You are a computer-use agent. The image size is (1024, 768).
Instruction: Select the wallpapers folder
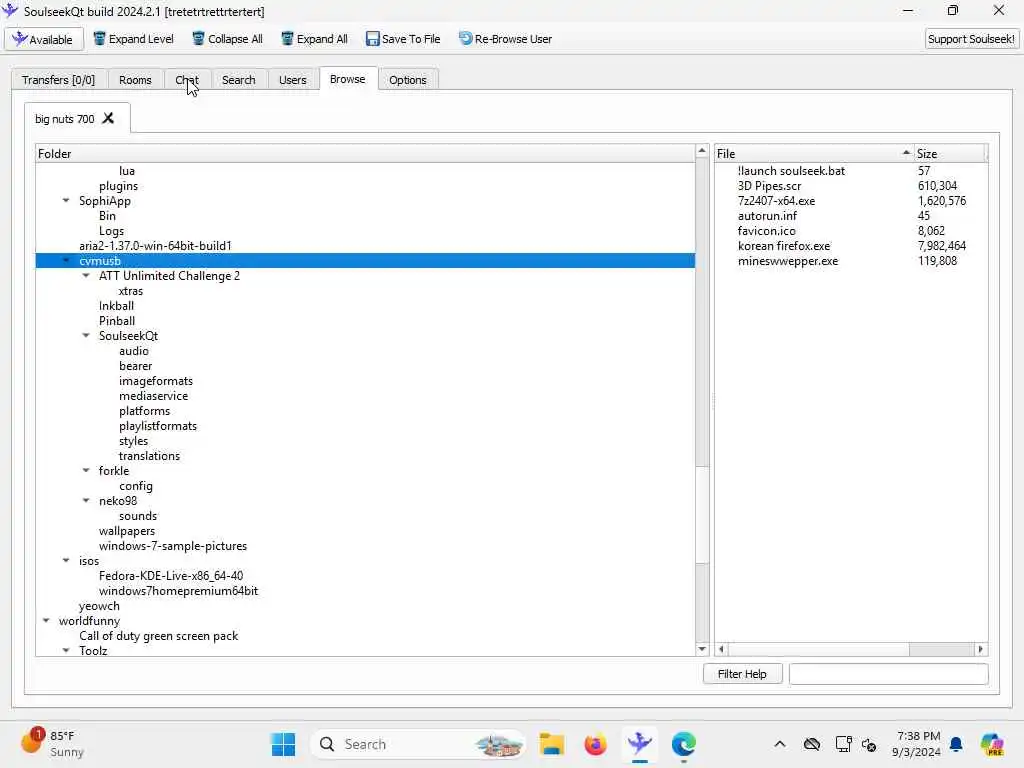tap(127, 531)
